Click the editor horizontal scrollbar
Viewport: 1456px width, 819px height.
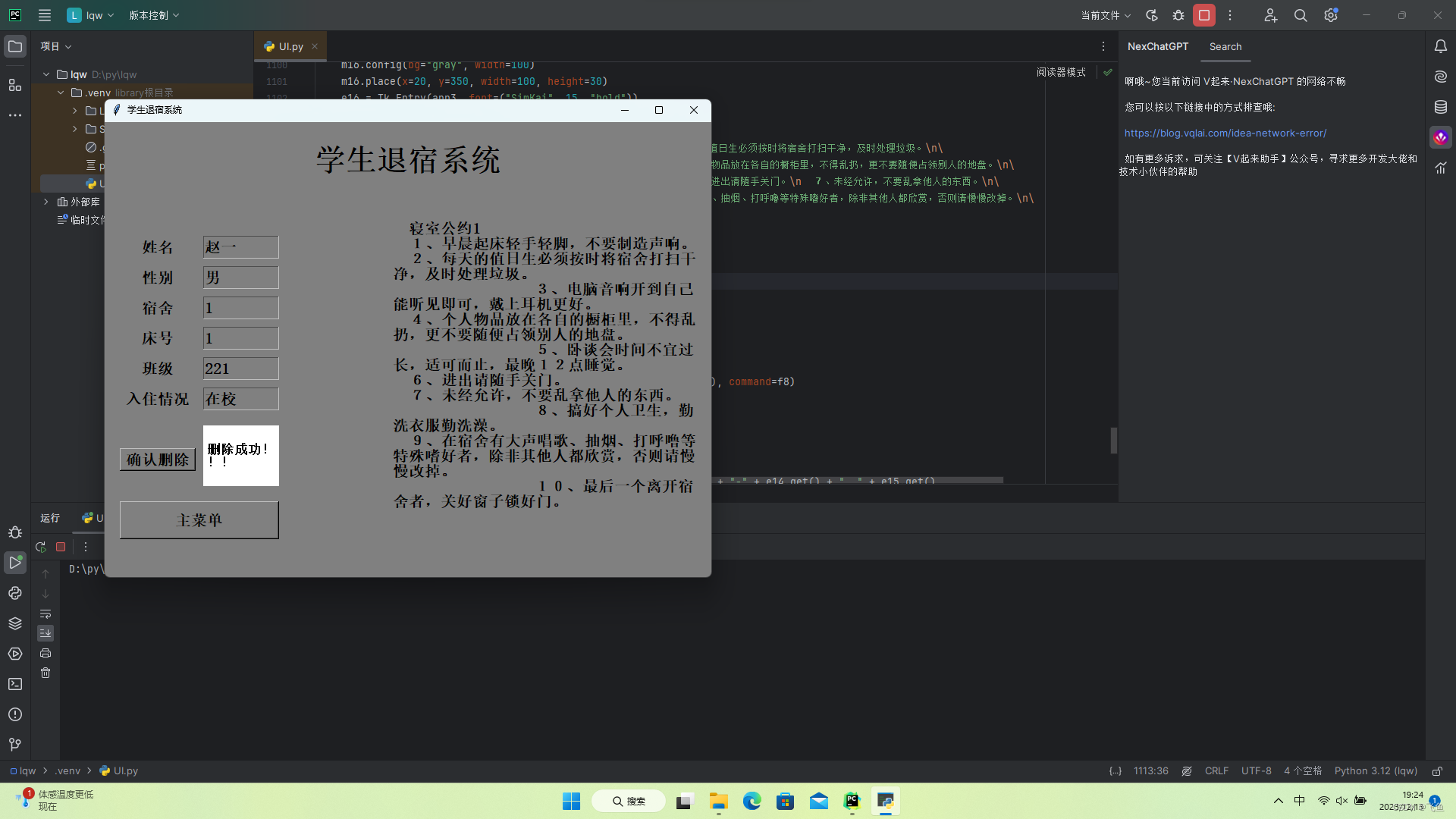point(857,480)
